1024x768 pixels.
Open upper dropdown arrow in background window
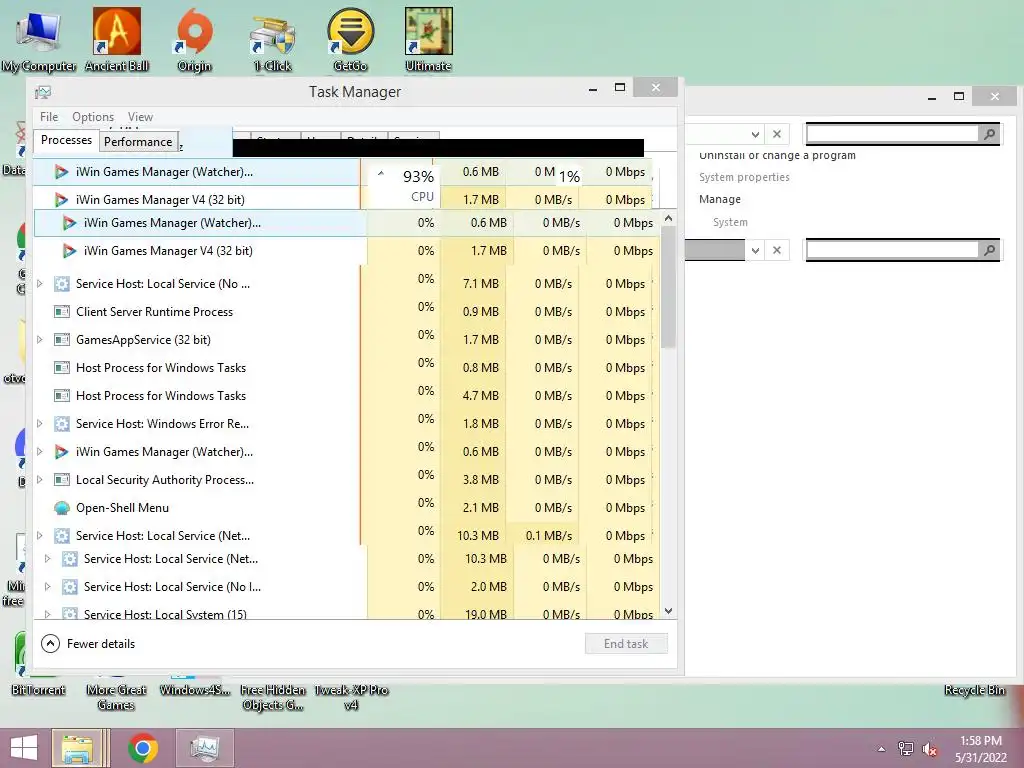755,135
